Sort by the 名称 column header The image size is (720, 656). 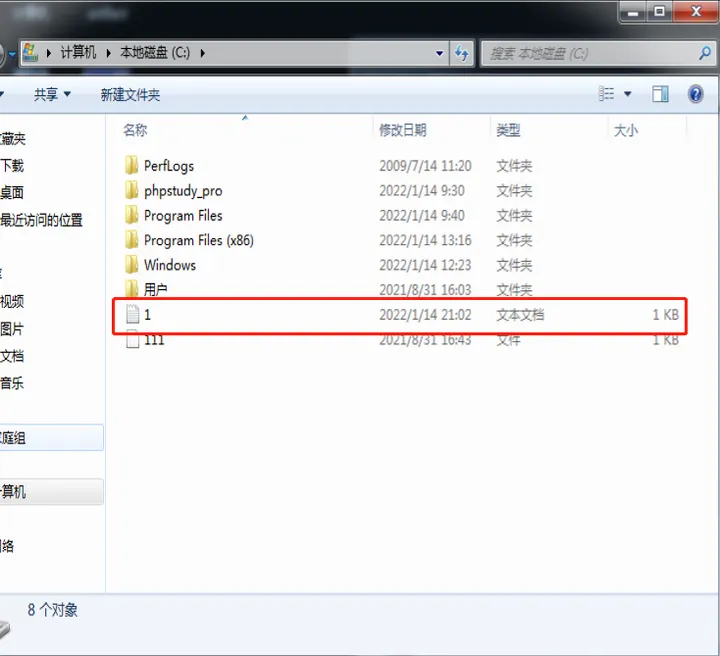(x=135, y=130)
